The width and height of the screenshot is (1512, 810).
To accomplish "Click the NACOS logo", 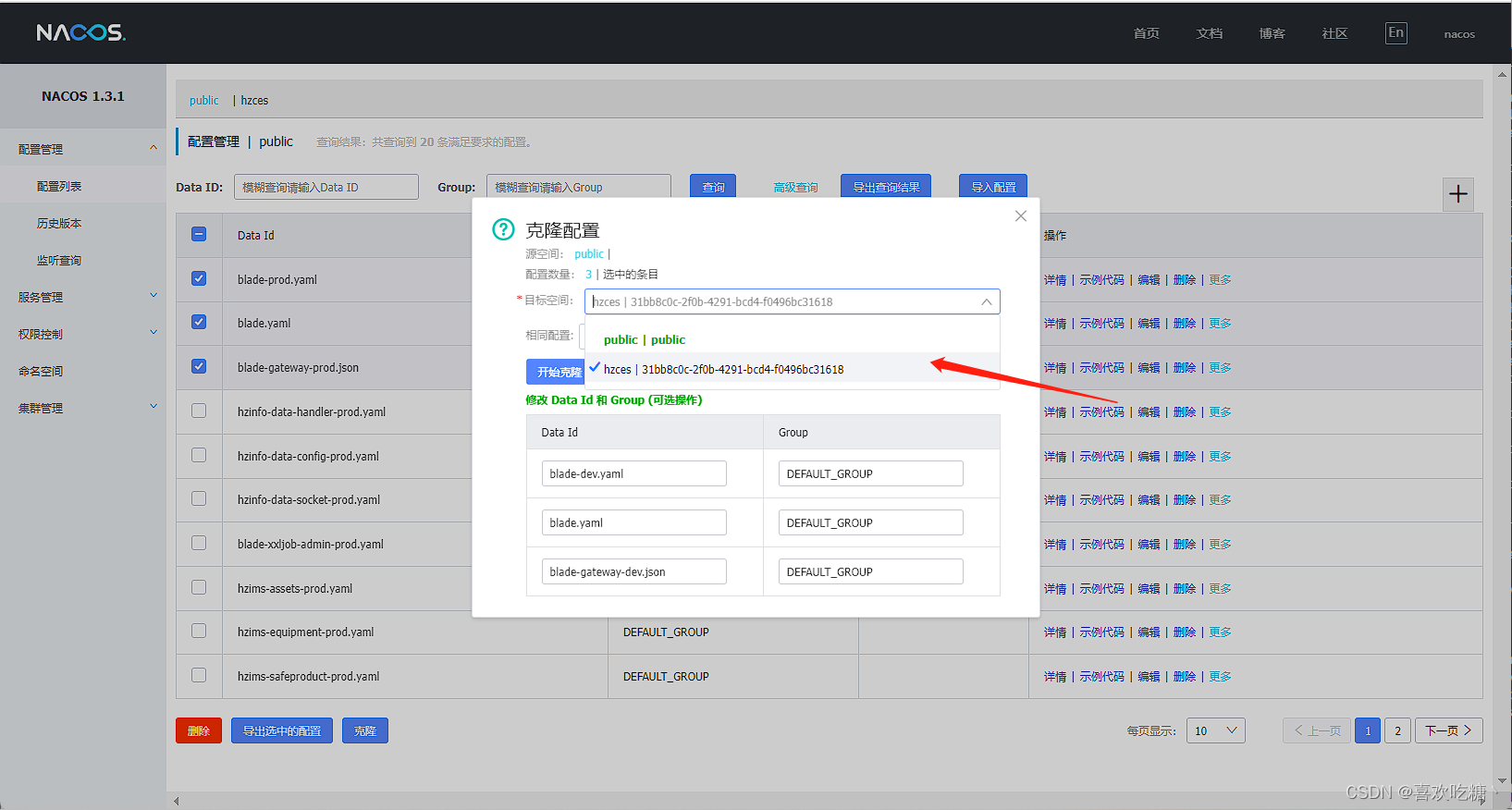I will [x=81, y=32].
